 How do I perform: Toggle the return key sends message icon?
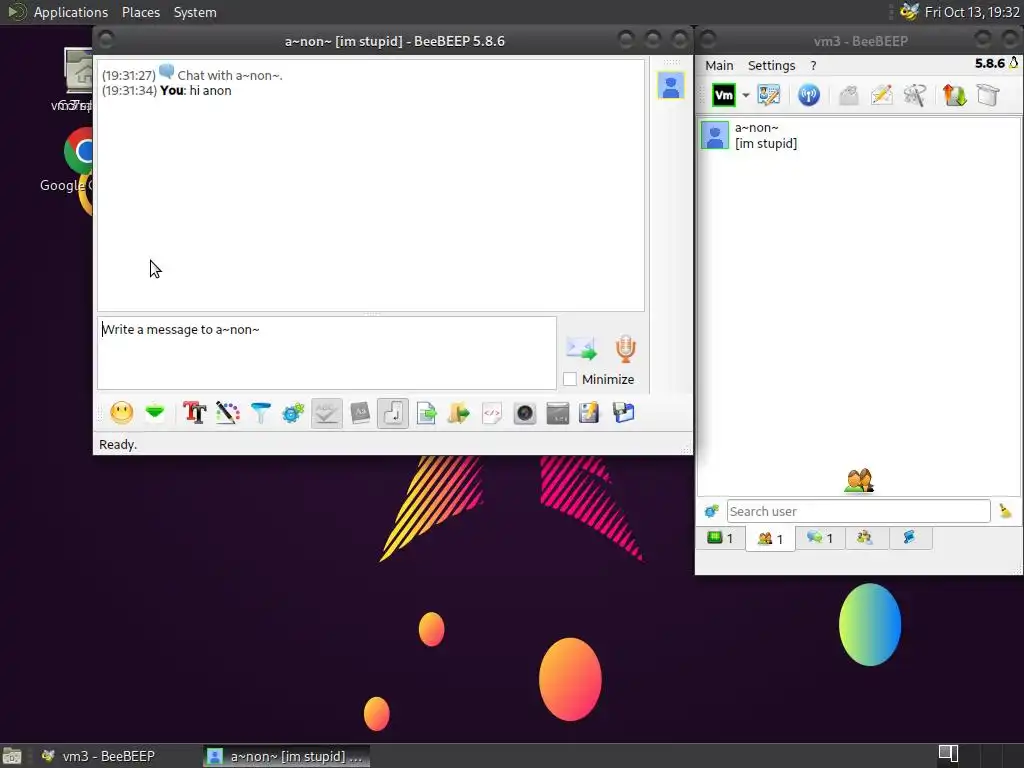coord(392,413)
